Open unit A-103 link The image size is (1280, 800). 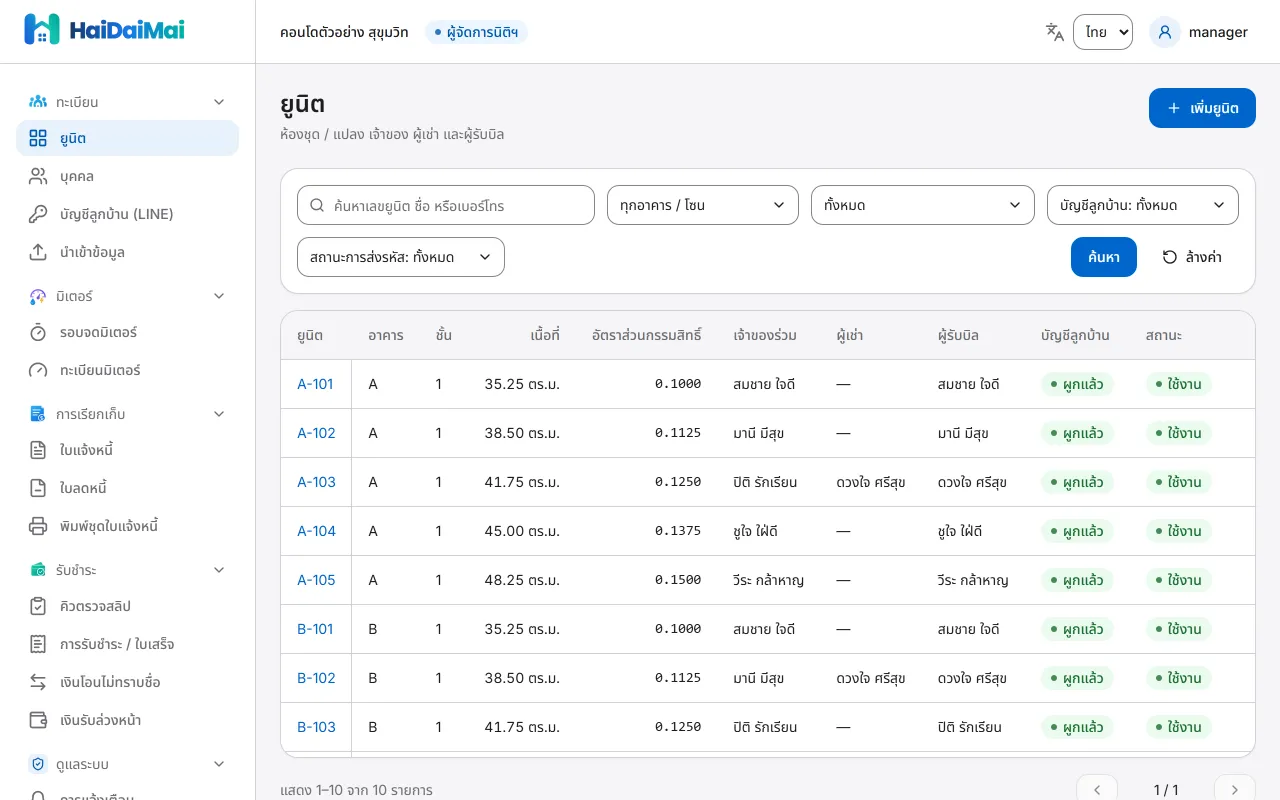point(316,482)
